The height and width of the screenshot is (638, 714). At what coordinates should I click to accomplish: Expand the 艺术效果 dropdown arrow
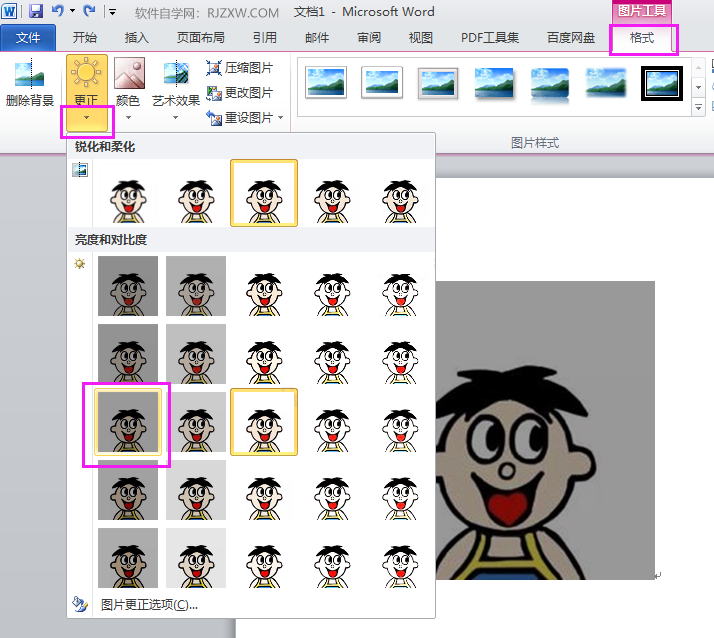point(175,118)
